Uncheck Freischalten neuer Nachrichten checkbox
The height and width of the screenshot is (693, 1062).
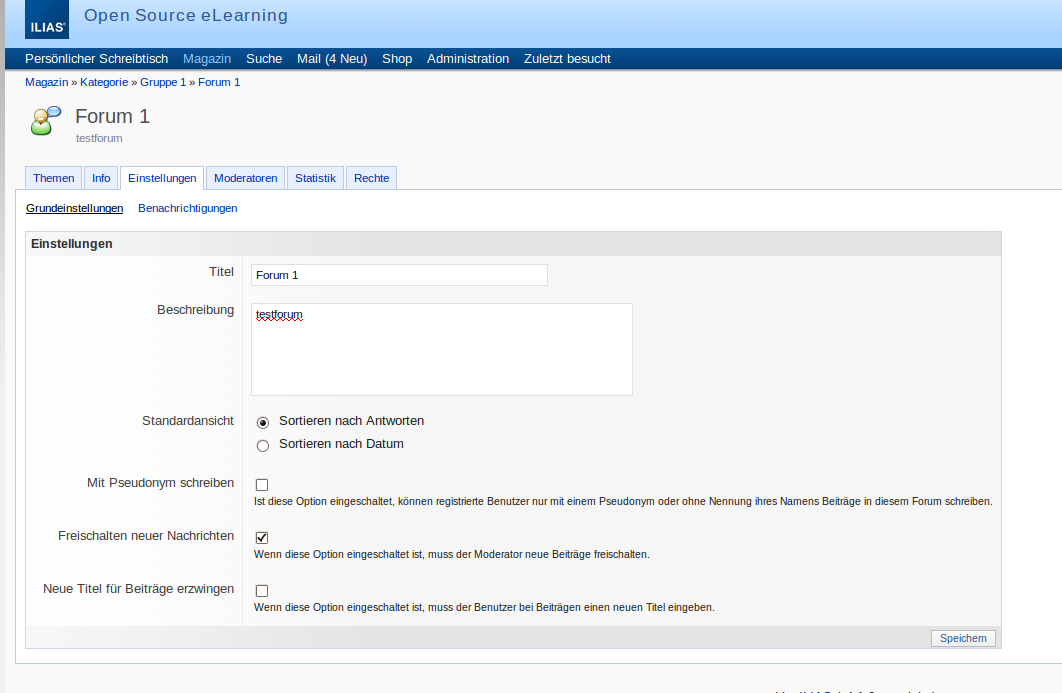(262, 538)
